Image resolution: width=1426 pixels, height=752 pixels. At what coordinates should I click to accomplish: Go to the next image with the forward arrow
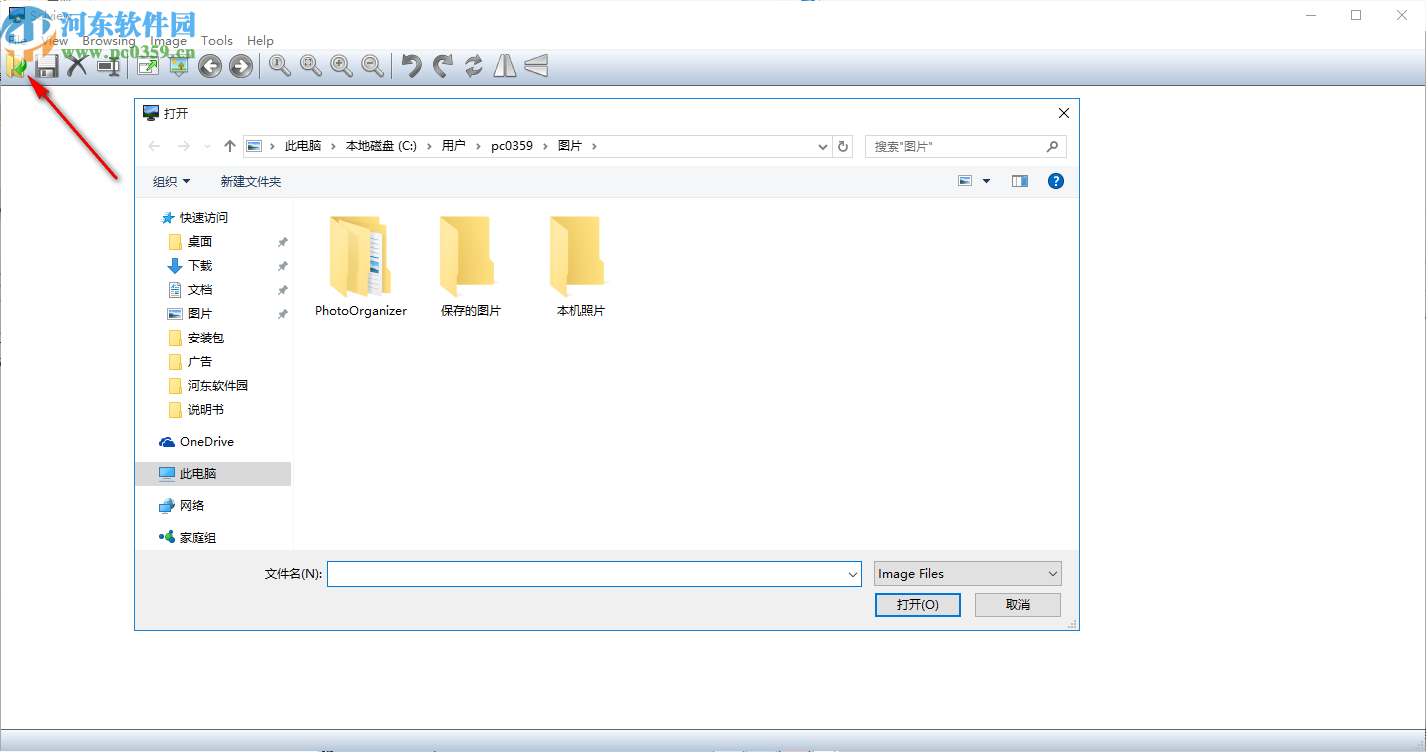[240, 66]
